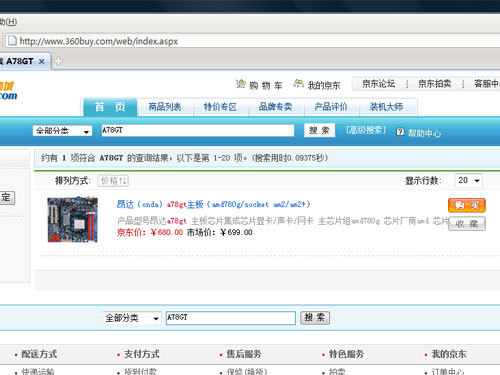The width and height of the screenshot is (500, 375).
Task: Click the 快递运输 footer link
Action: (38, 371)
